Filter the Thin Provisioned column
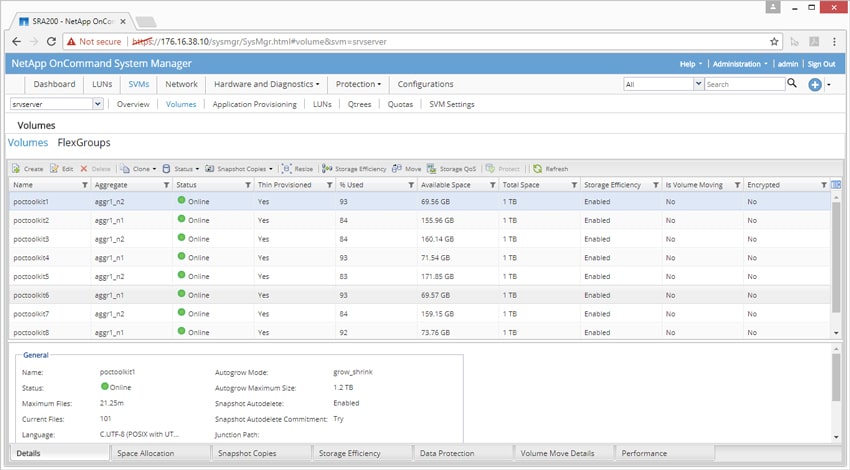The width and height of the screenshot is (850, 470). (x=329, y=185)
